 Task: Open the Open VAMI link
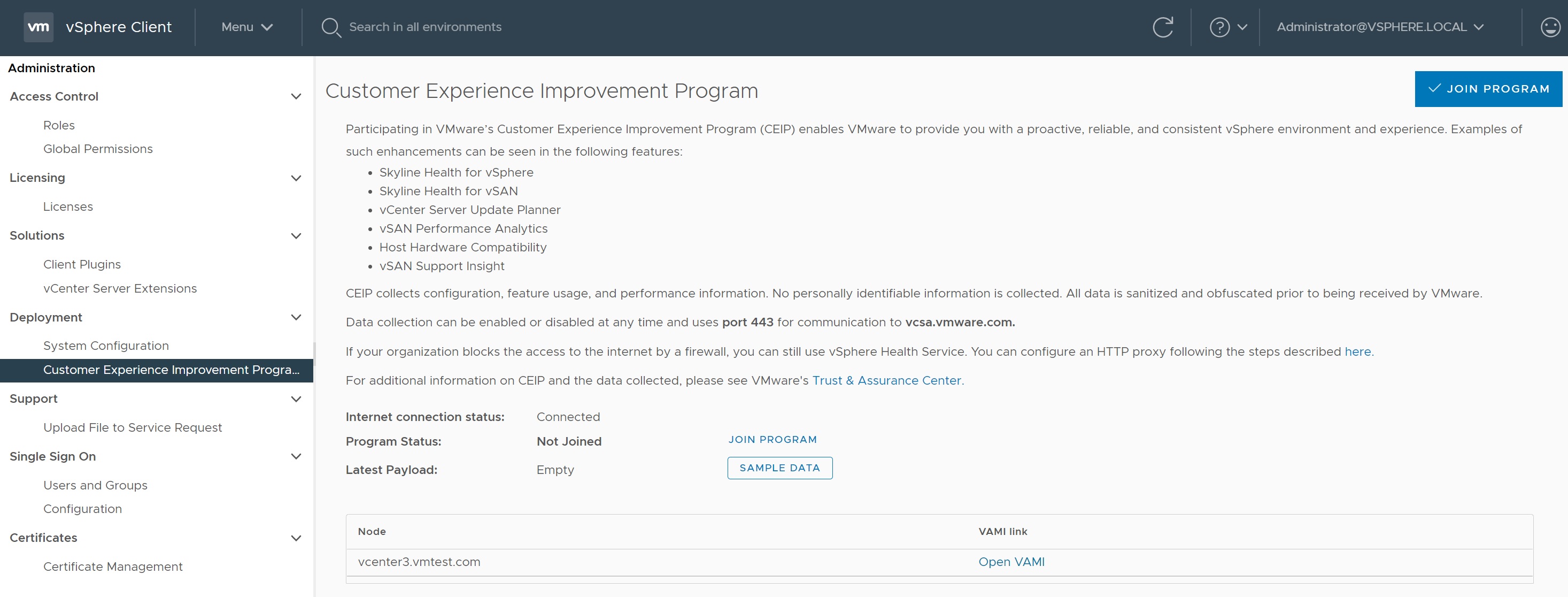[x=1011, y=562]
